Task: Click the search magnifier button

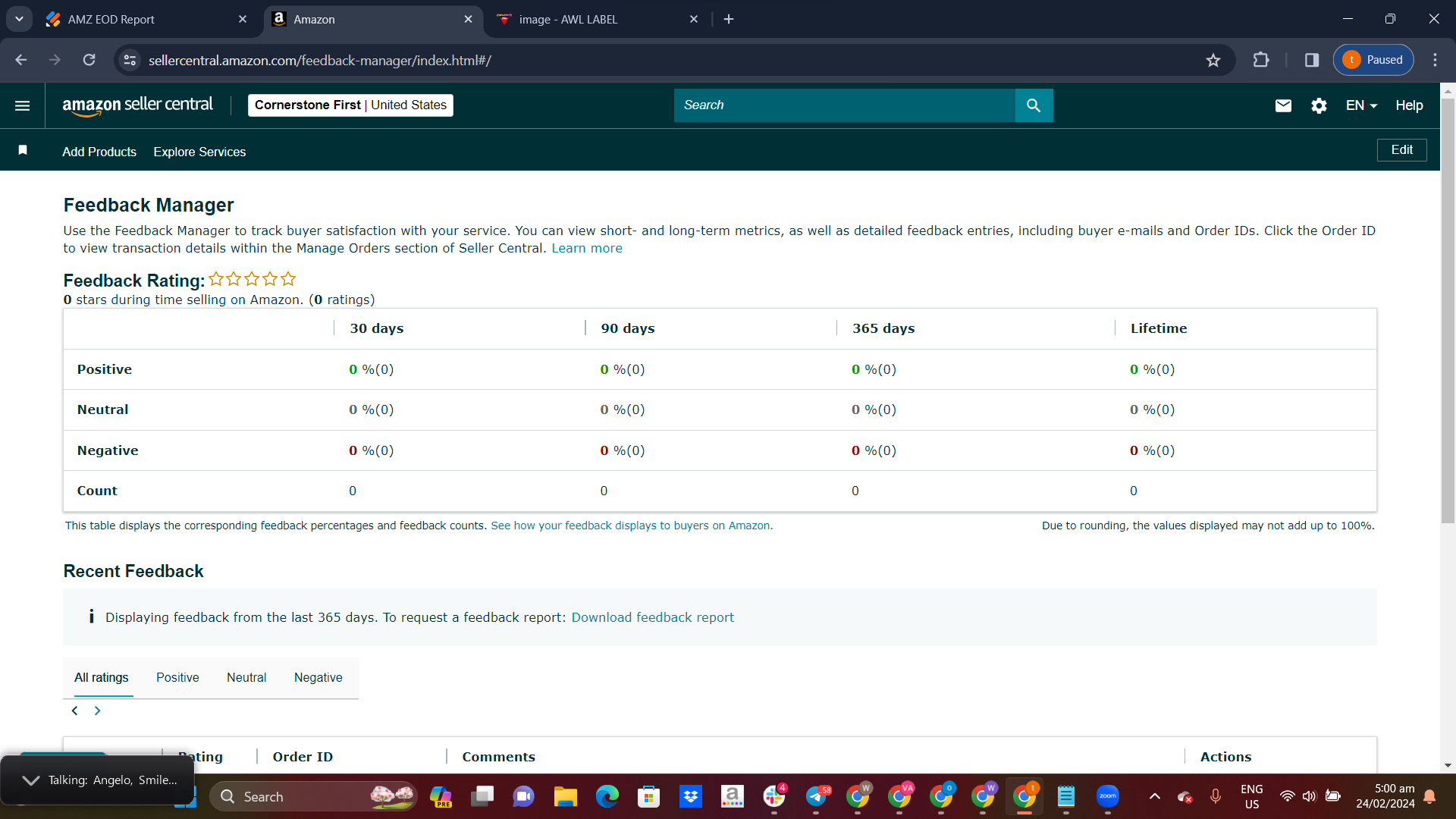Action: pos(1034,105)
